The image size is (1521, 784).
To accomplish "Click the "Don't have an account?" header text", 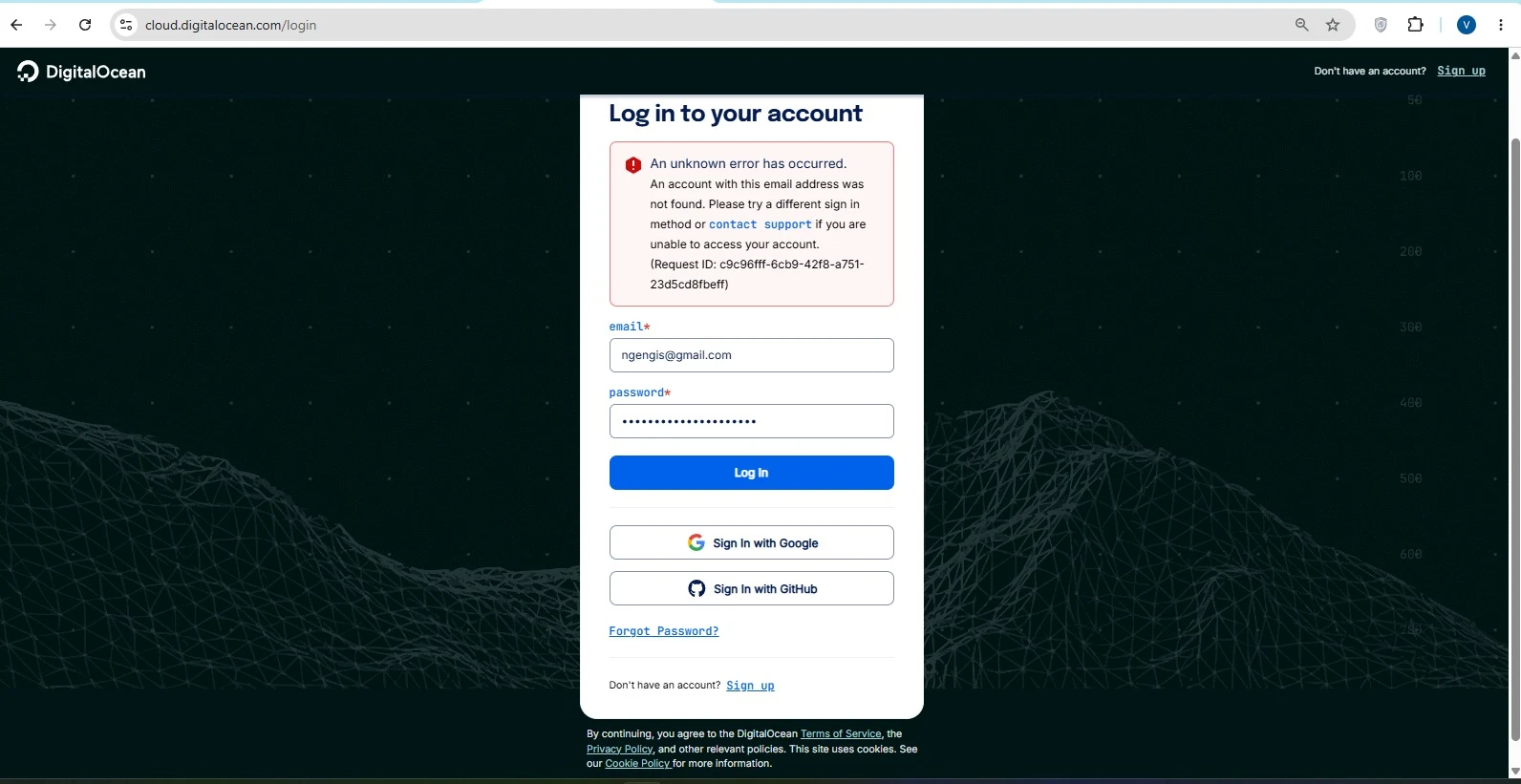I will click(1370, 72).
